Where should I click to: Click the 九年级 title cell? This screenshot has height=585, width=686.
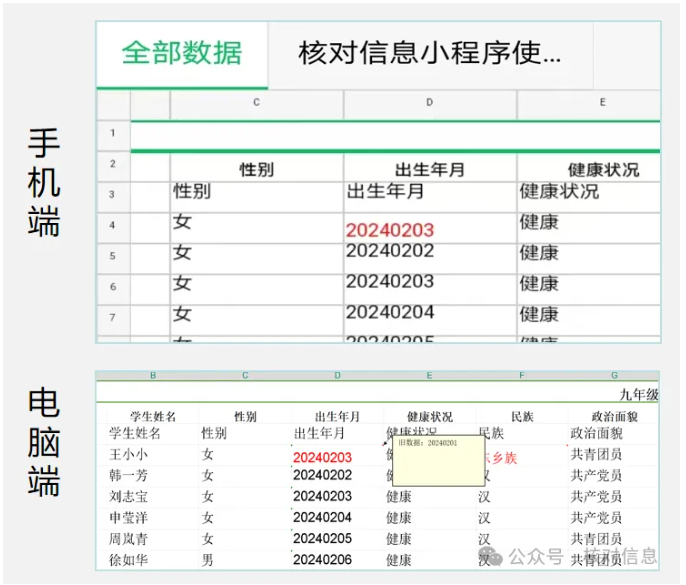(639, 395)
